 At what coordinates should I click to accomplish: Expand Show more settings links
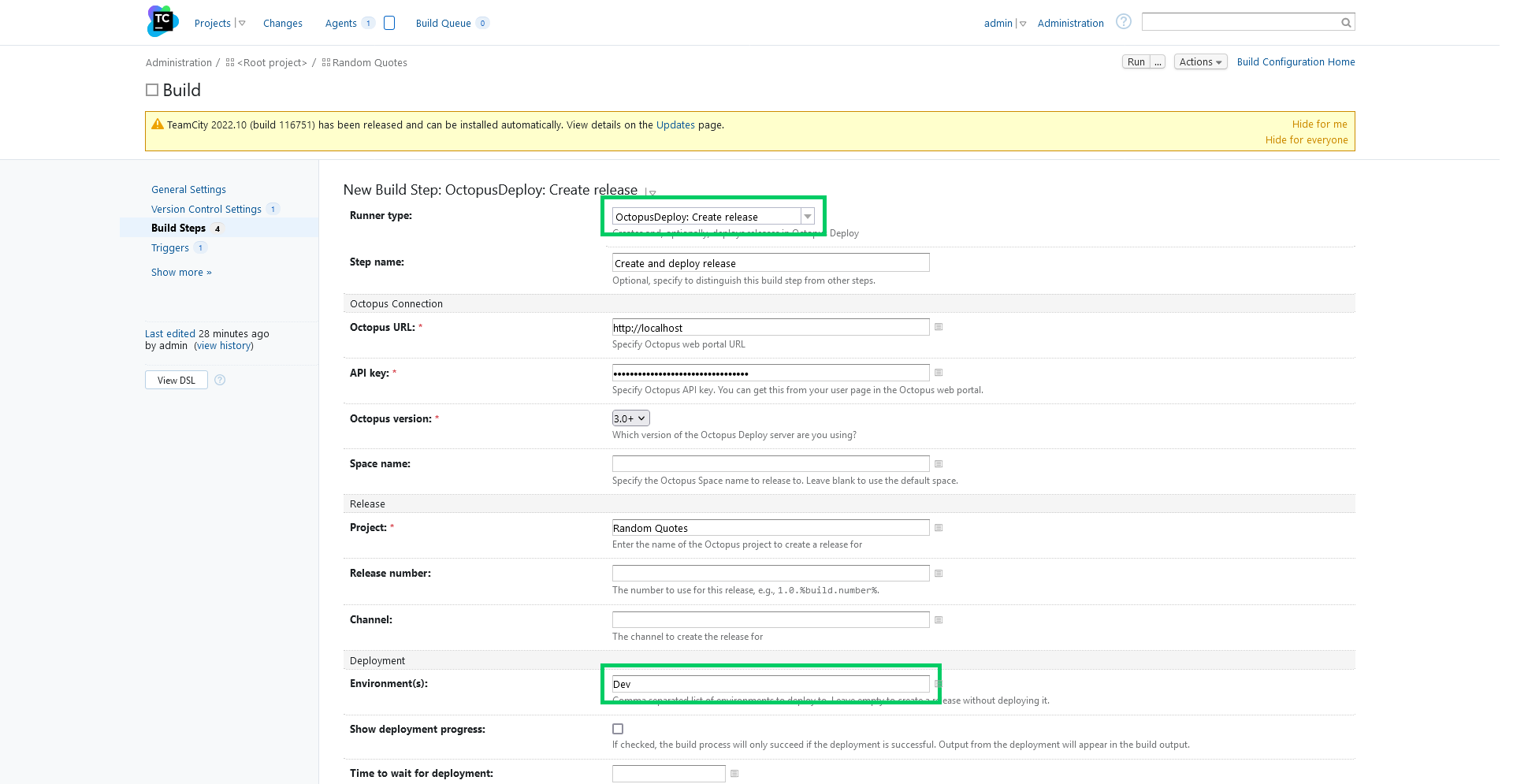181,273
